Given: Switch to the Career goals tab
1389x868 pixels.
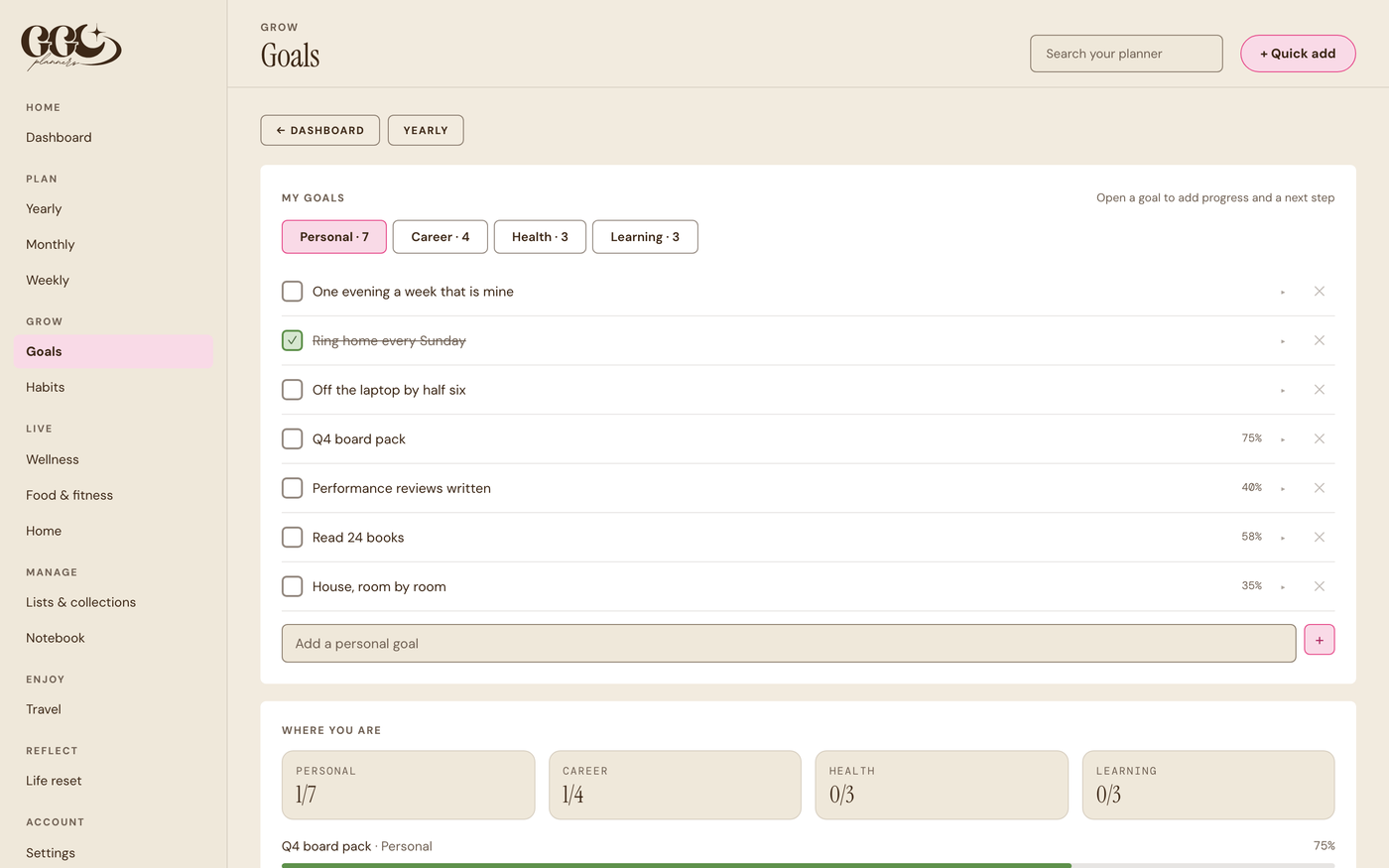Looking at the screenshot, I should pos(441,237).
